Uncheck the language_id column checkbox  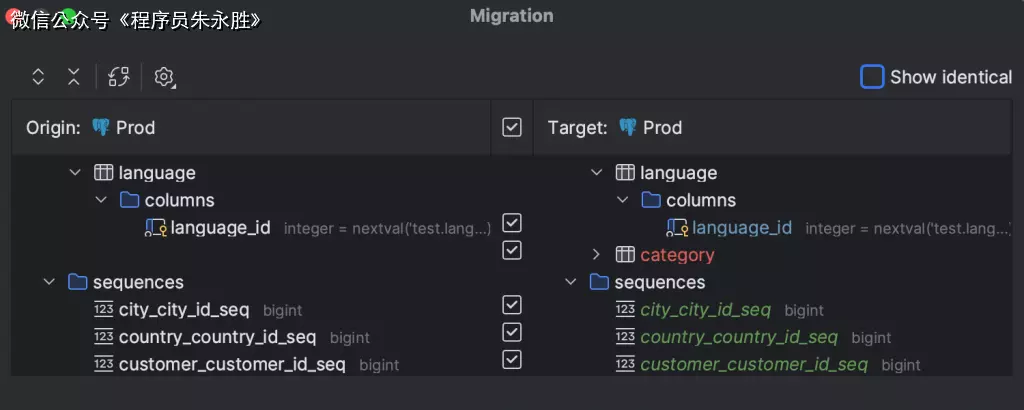(x=512, y=222)
